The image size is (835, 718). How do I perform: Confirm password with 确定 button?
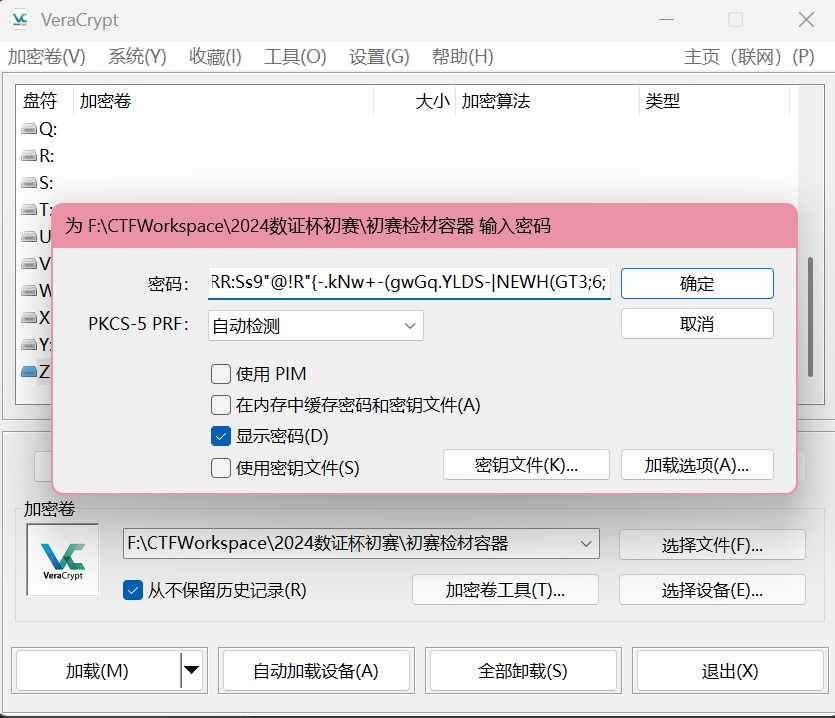coord(697,283)
